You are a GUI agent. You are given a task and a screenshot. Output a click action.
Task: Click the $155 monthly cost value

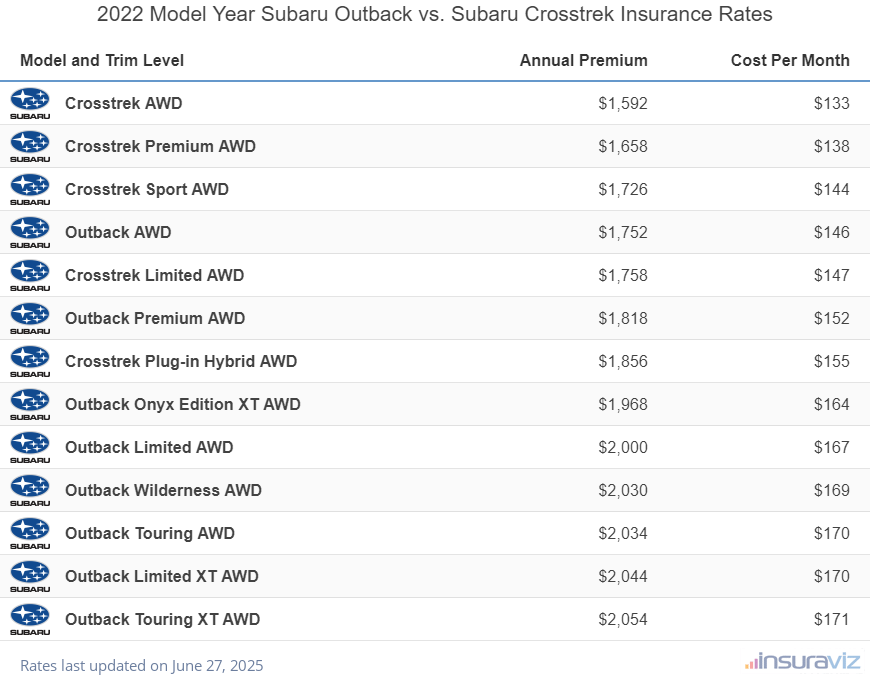pos(832,361)
